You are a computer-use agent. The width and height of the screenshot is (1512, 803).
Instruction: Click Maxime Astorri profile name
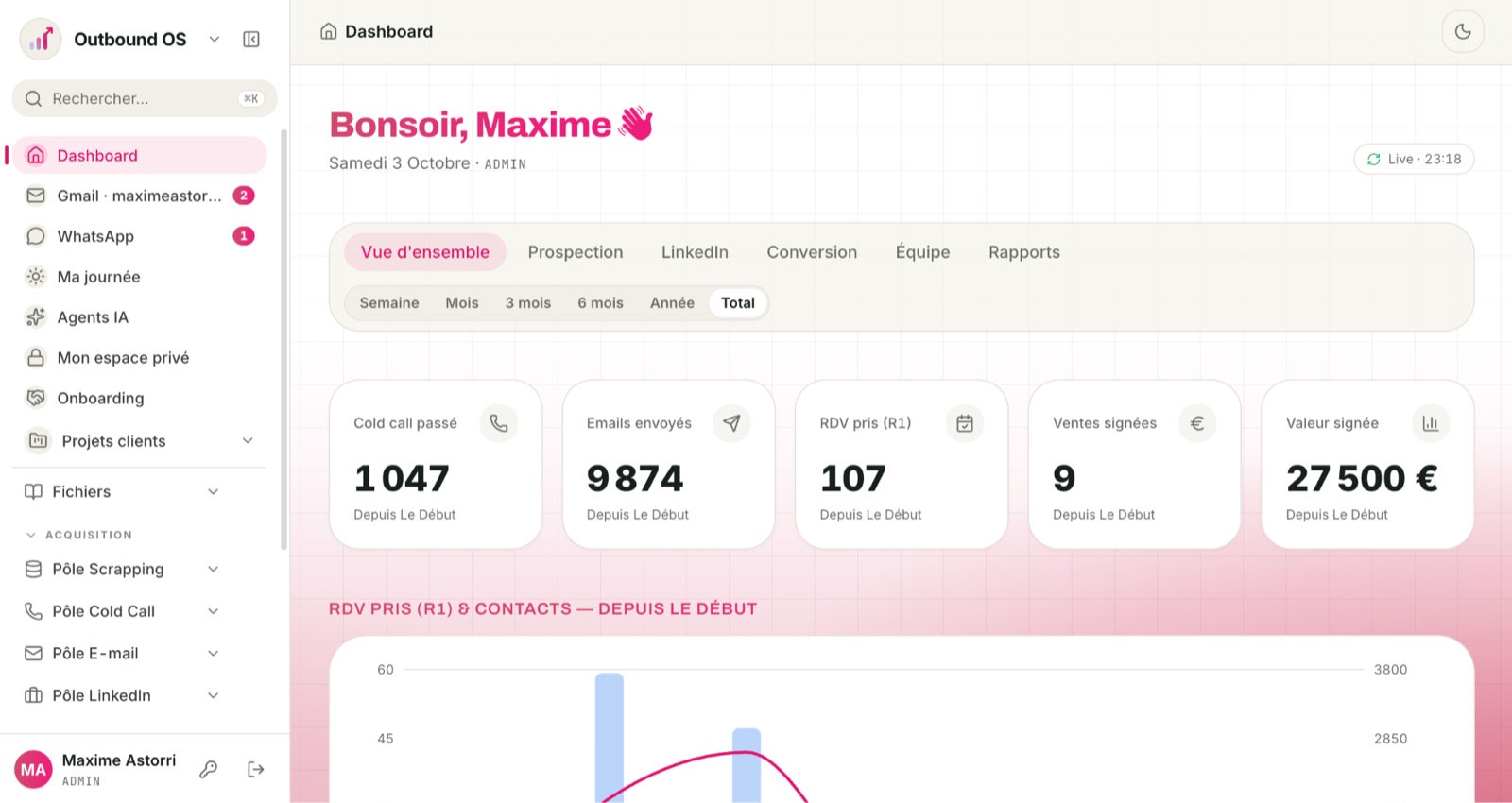pos(119,760)
